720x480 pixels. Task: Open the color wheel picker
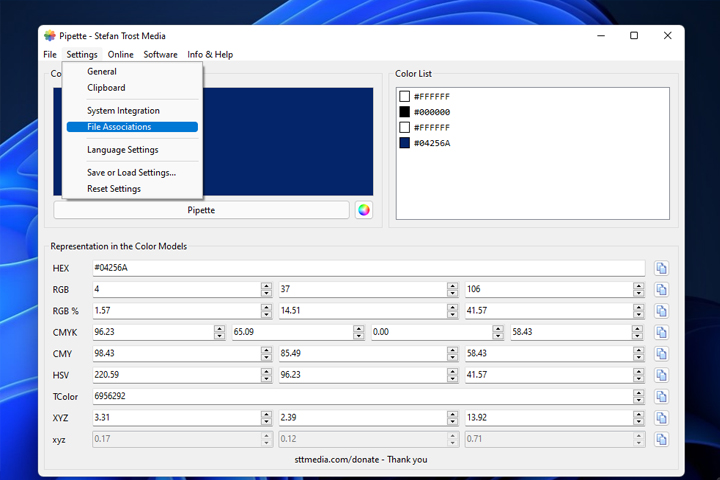(364, 210)
